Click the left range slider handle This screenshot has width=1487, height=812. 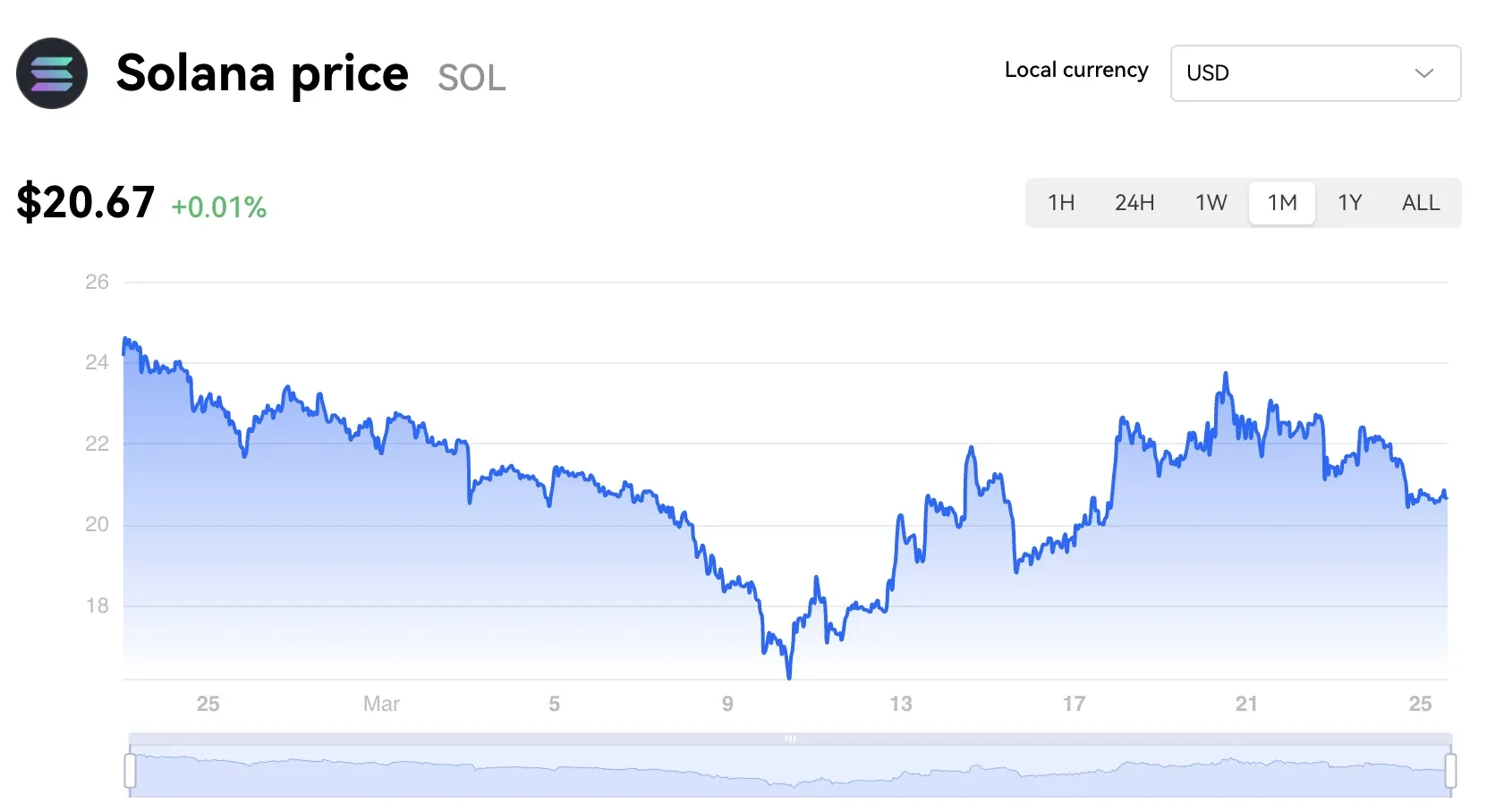(x=131, y=771)
